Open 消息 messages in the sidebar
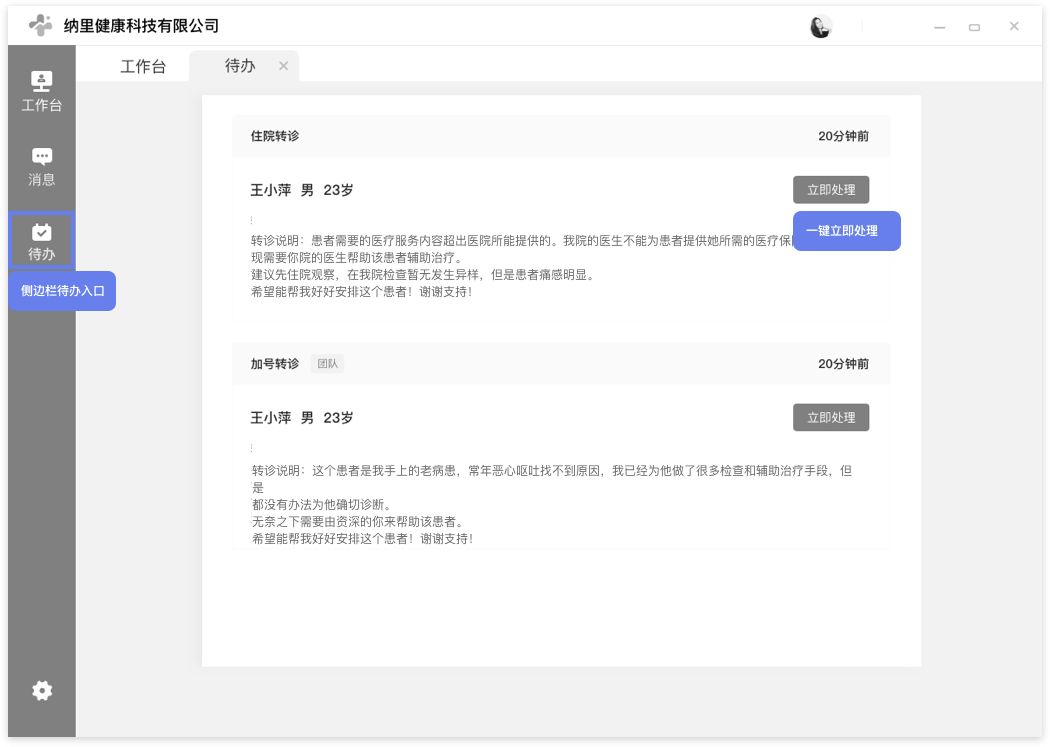This screenshot has height=747, width=1050. [x=41, y=166]
